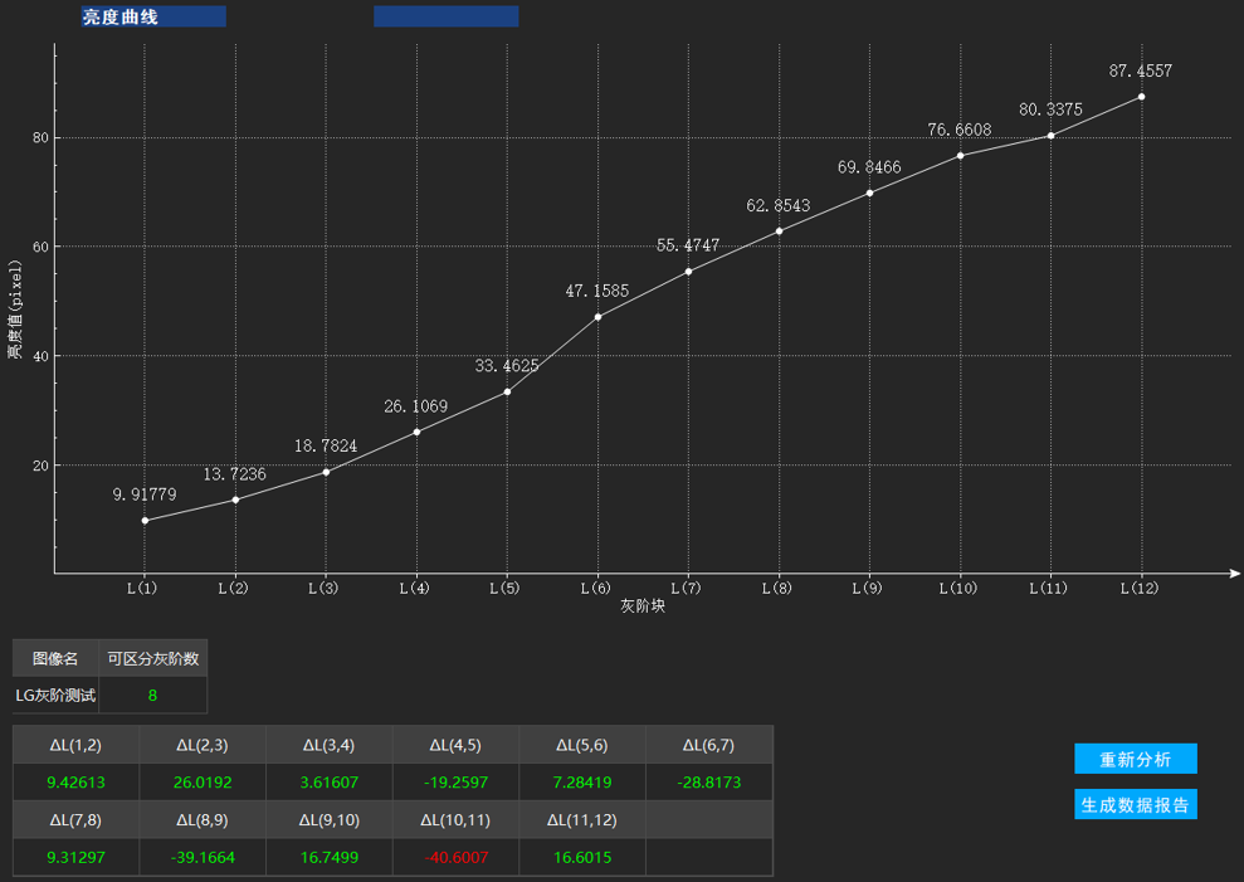Click the data point labeled 87.4557
Screen dimensions: 1244x882
pyautogui.click(x=1141, y=97)
